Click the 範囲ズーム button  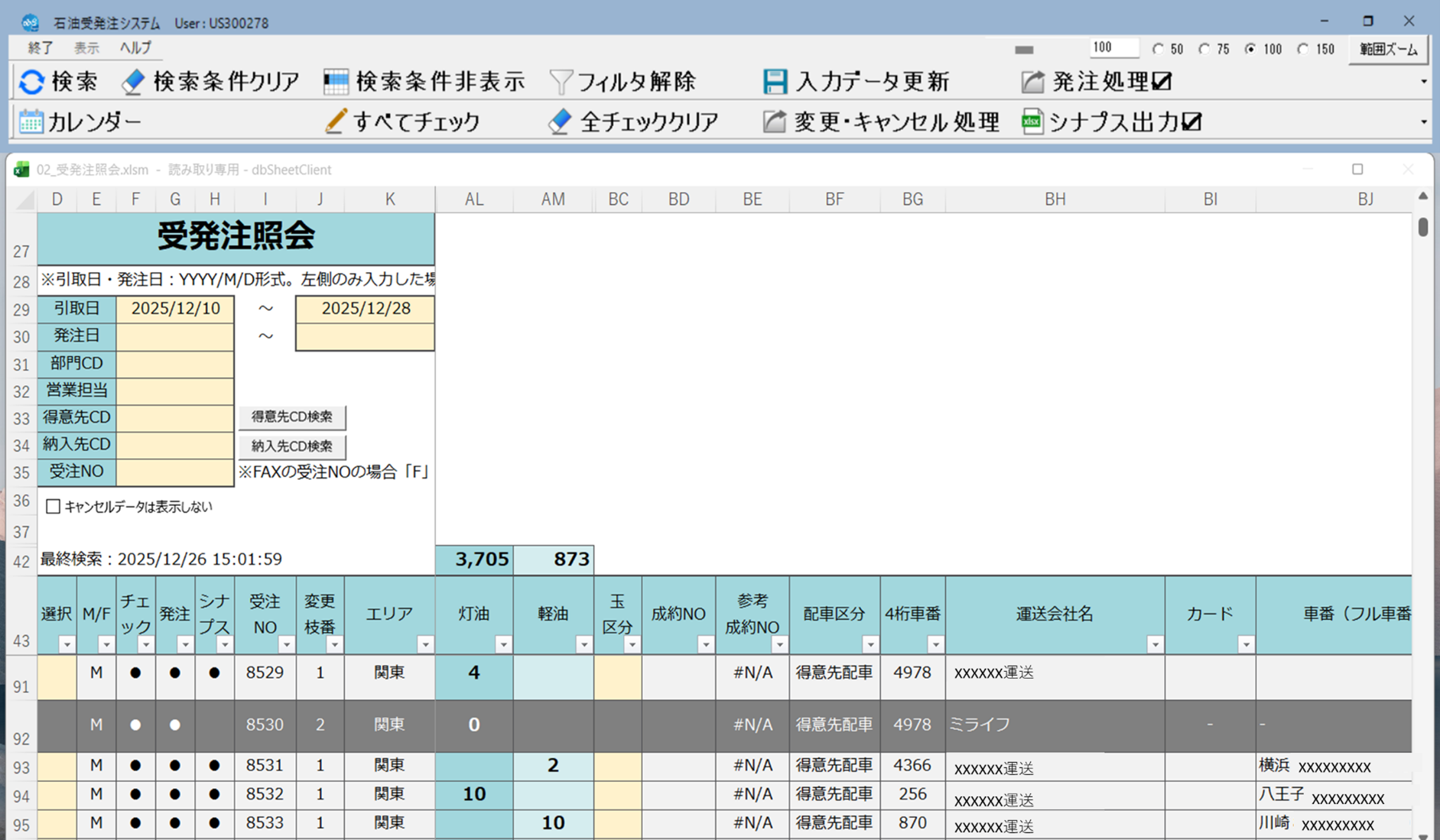(1388, 50)
